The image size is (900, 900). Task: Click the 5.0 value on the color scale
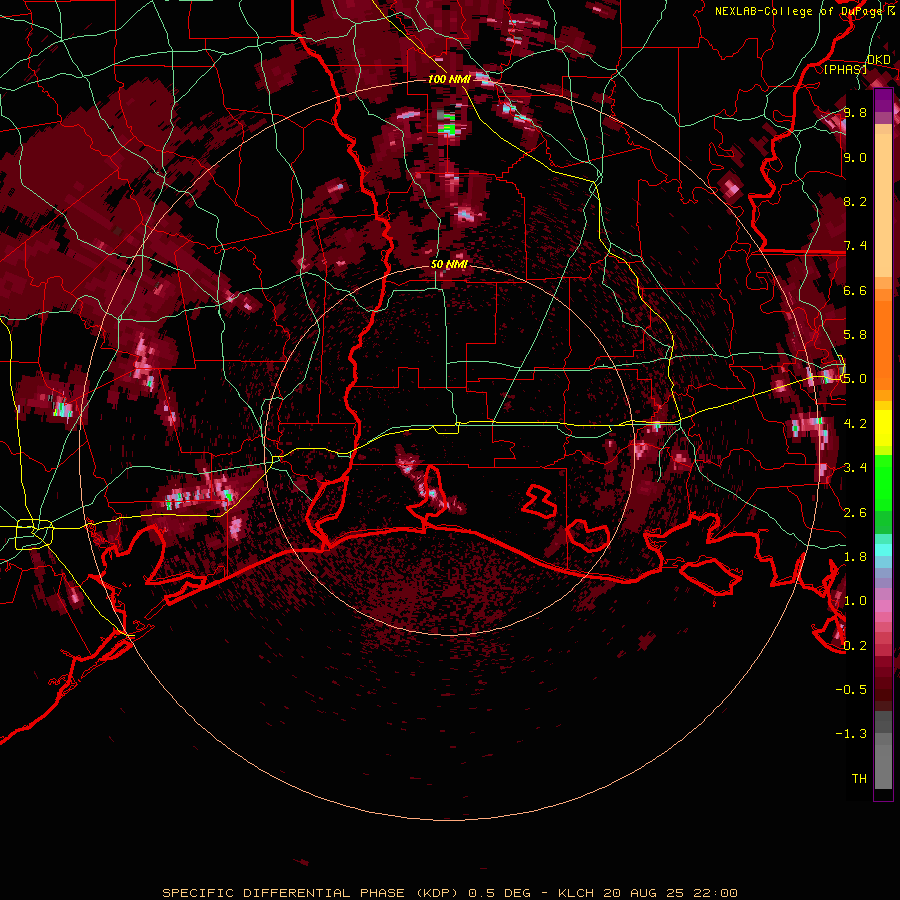(x=855, y=379)
